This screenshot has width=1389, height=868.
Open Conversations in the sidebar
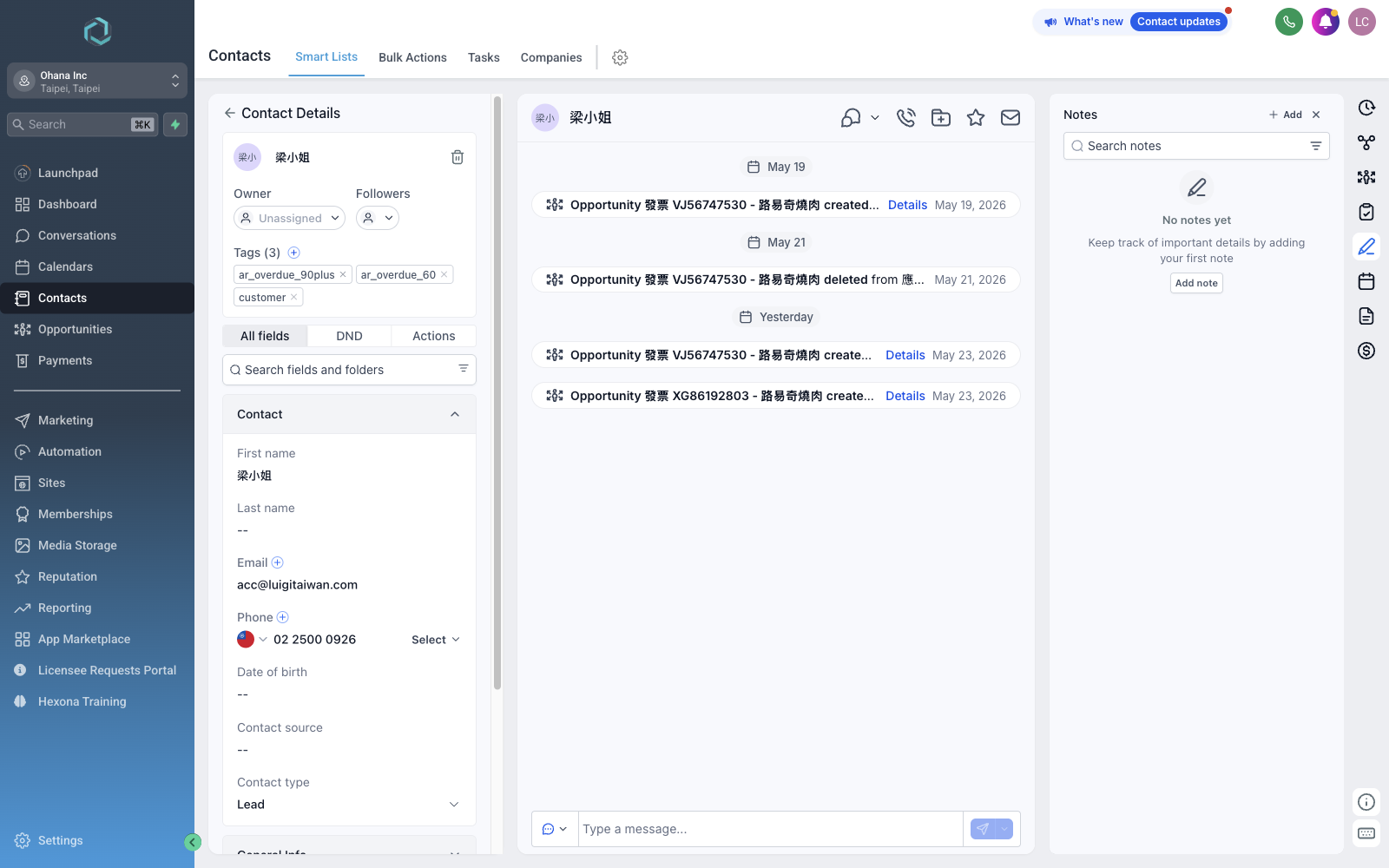97,235
